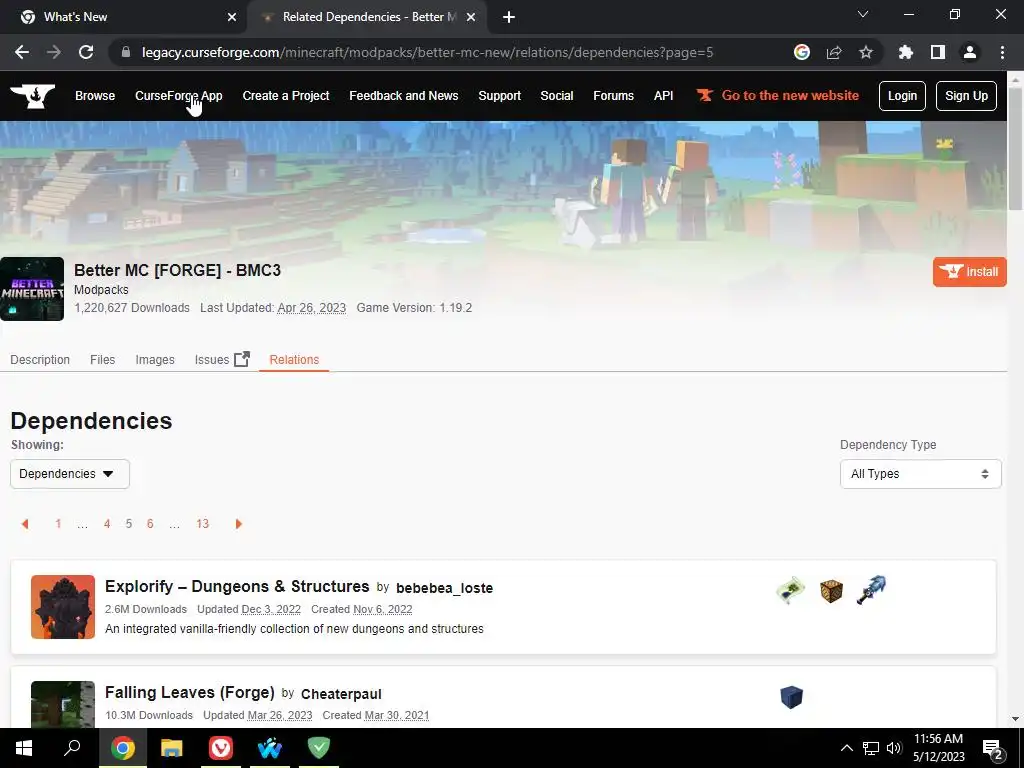Open author bebebea_loste's profile

444,588
